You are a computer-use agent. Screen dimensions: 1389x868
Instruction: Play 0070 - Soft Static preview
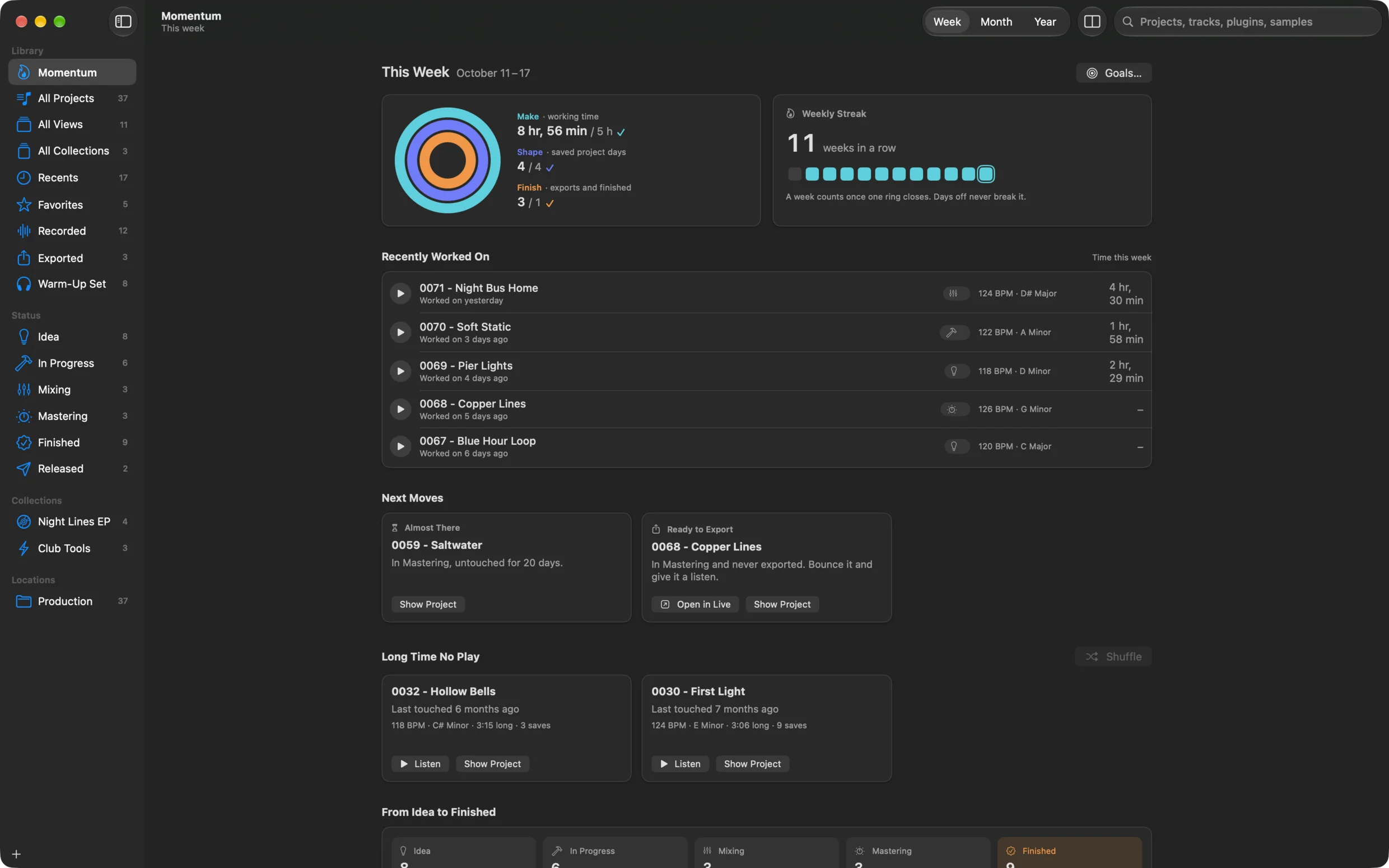click(x=400, y=333)
